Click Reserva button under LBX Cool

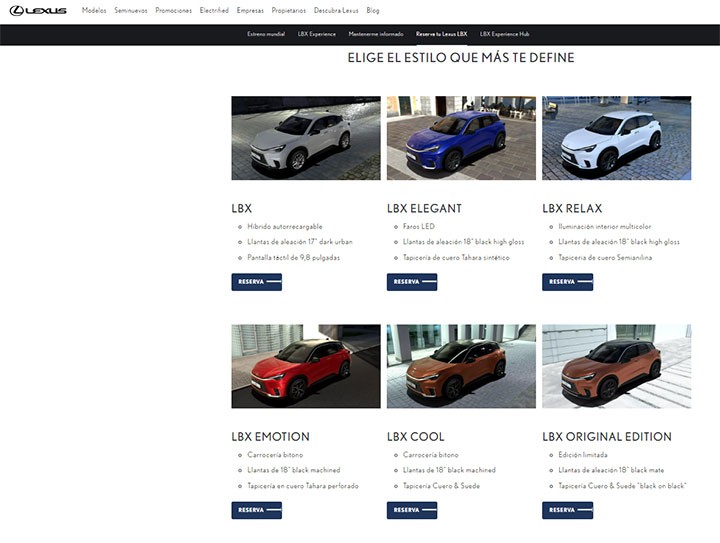412,510
